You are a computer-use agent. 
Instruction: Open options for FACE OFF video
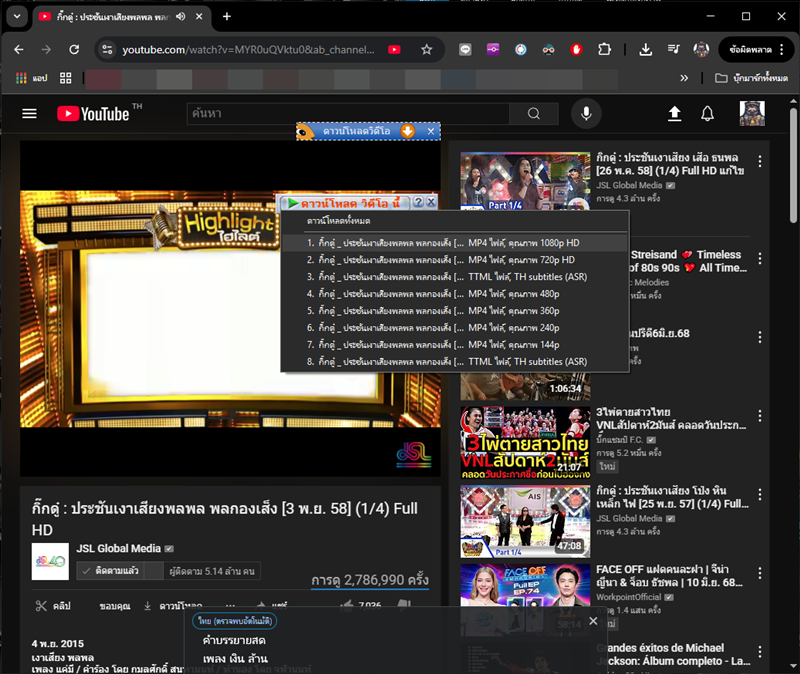click(760, 573)
